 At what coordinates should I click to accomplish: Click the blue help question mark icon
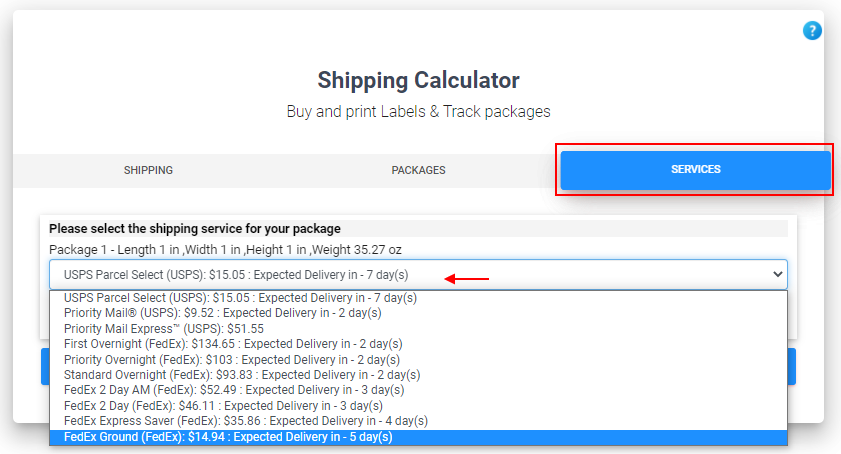812,31
